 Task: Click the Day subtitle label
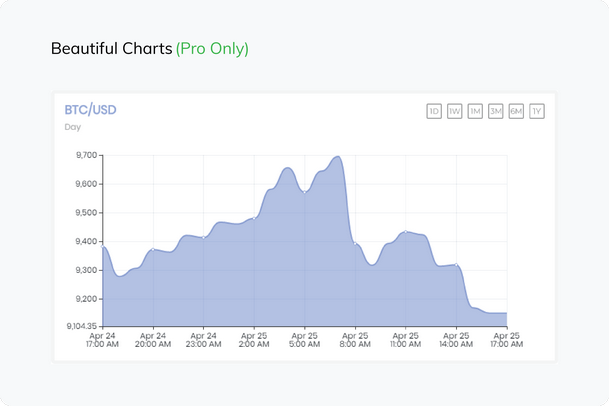[x=73, y=127]
